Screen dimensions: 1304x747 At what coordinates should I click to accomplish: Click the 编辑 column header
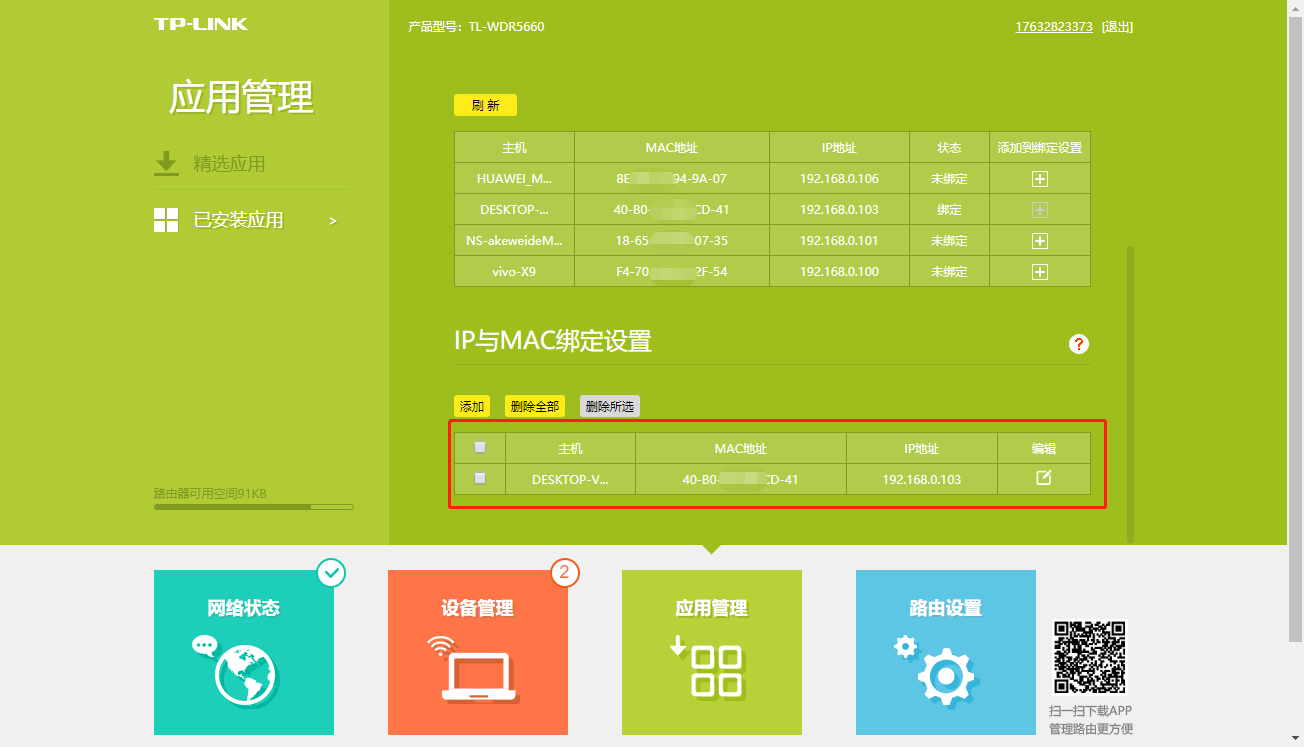coord(1043,449)
